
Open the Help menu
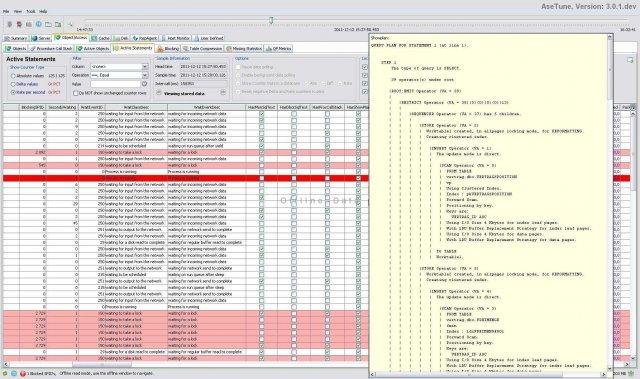[x=43, y=11]
